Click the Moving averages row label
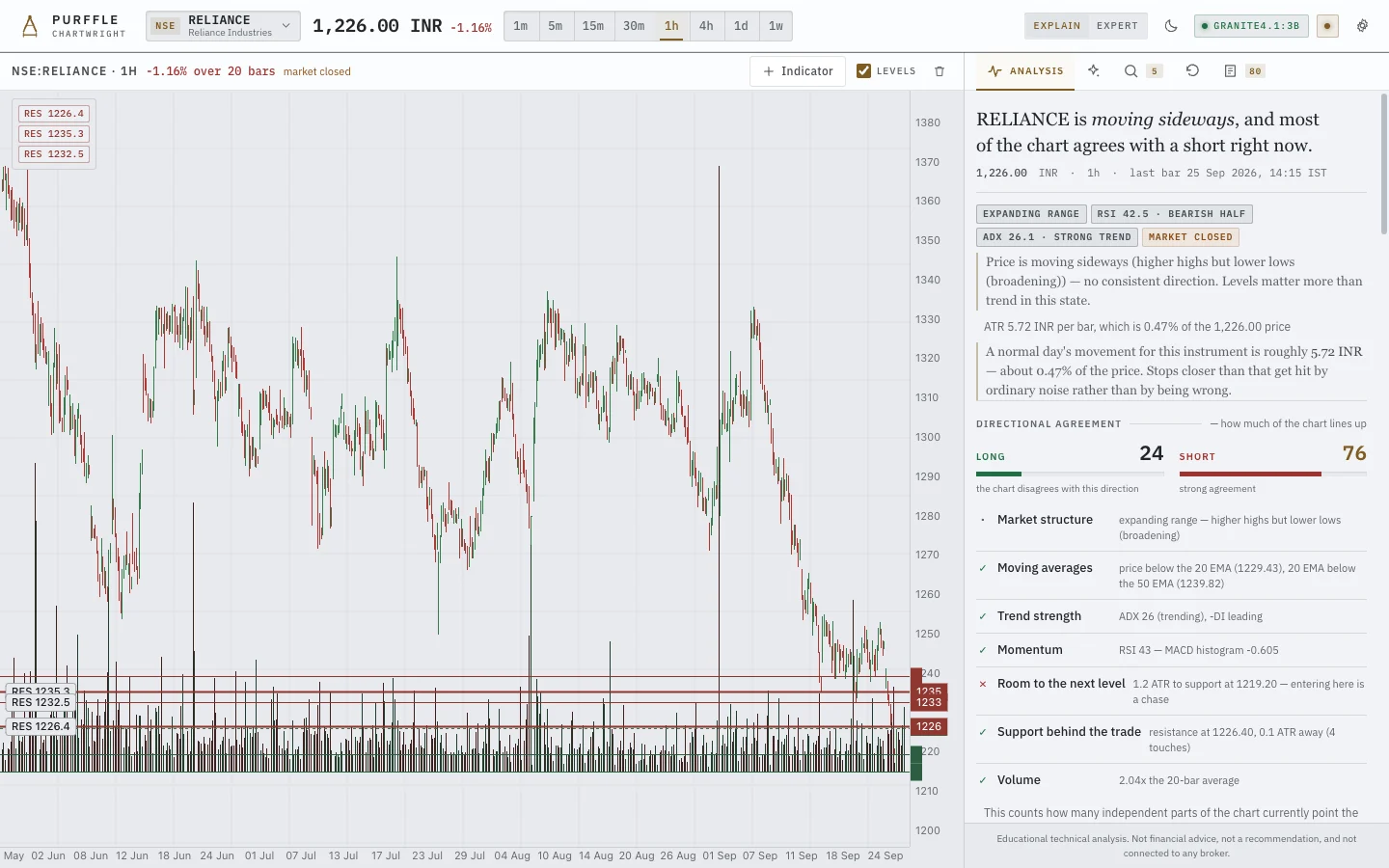The height and width of the screenshot is (868, 1389). point(1045,568)
